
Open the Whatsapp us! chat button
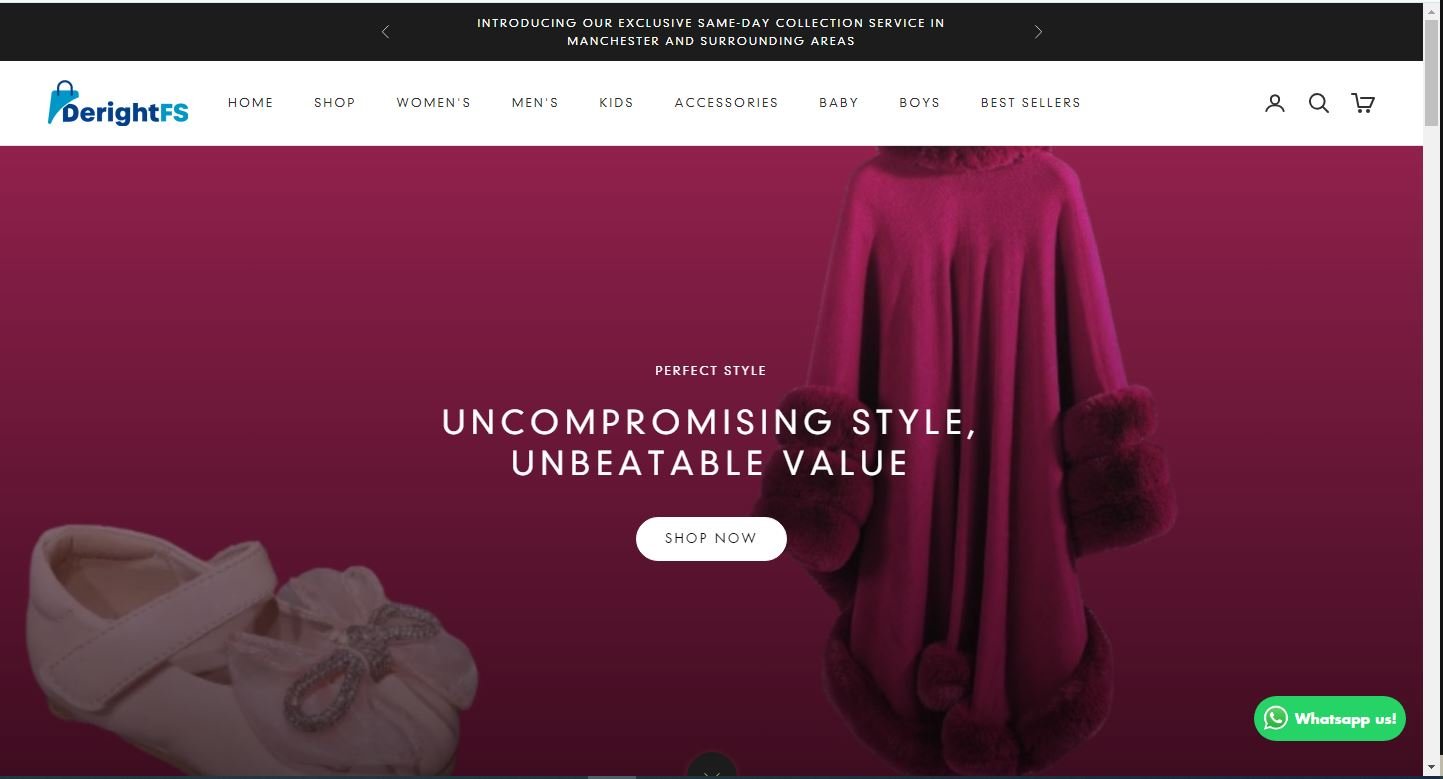(x=1330, y=718)
